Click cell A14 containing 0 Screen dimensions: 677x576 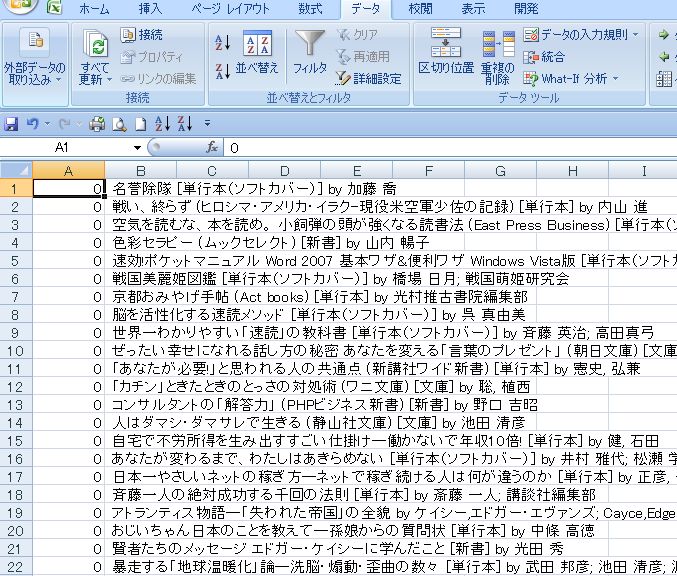coord(69,423)
